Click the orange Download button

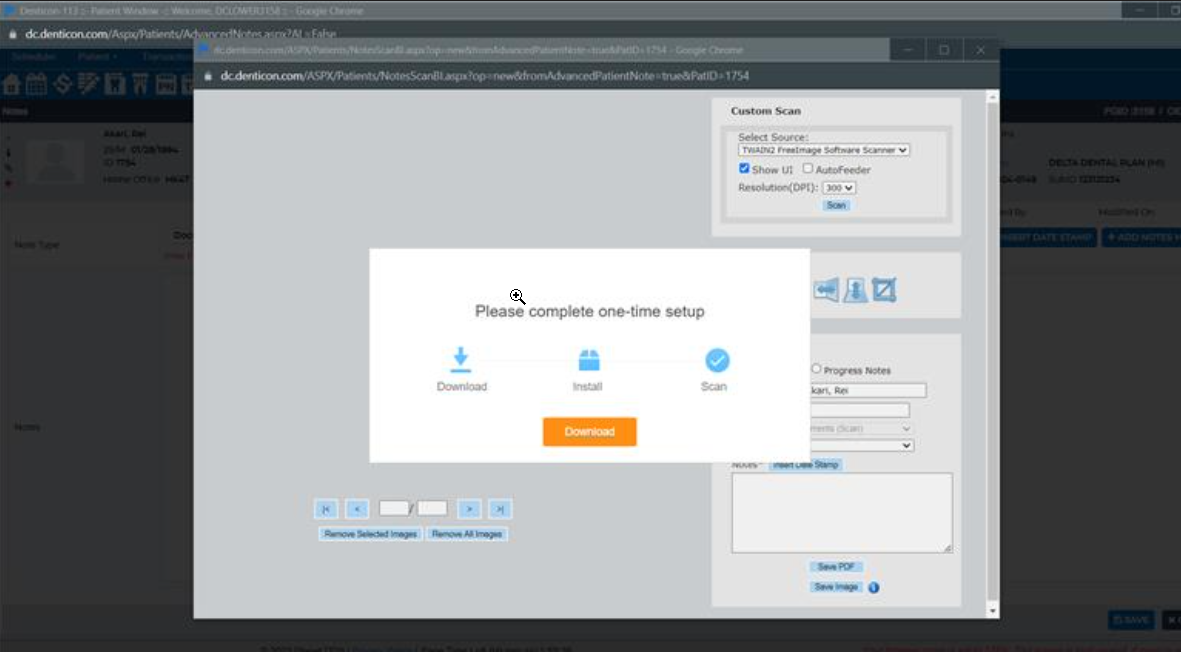coord(589,432)
